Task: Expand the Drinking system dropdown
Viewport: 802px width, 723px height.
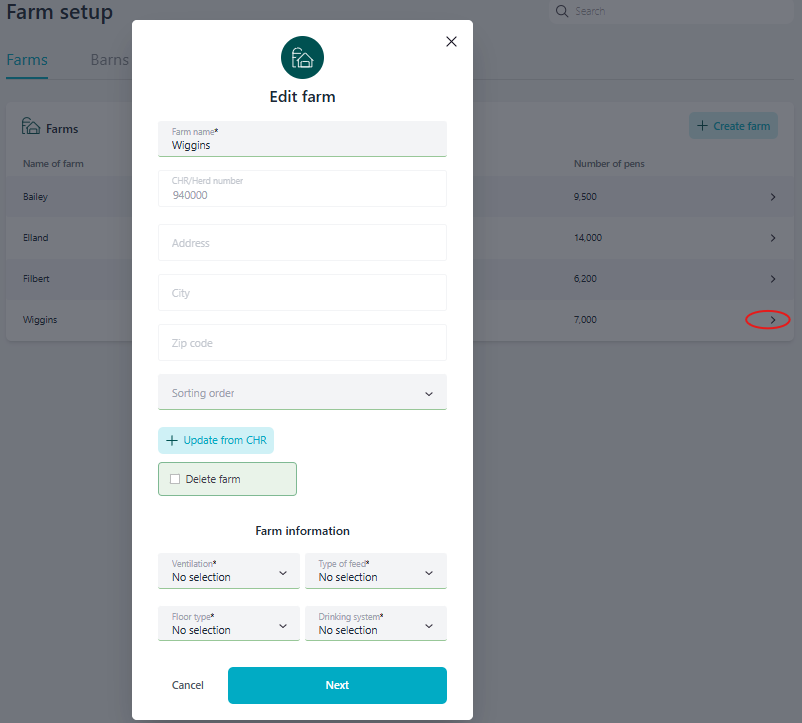Action: (376, 624)
